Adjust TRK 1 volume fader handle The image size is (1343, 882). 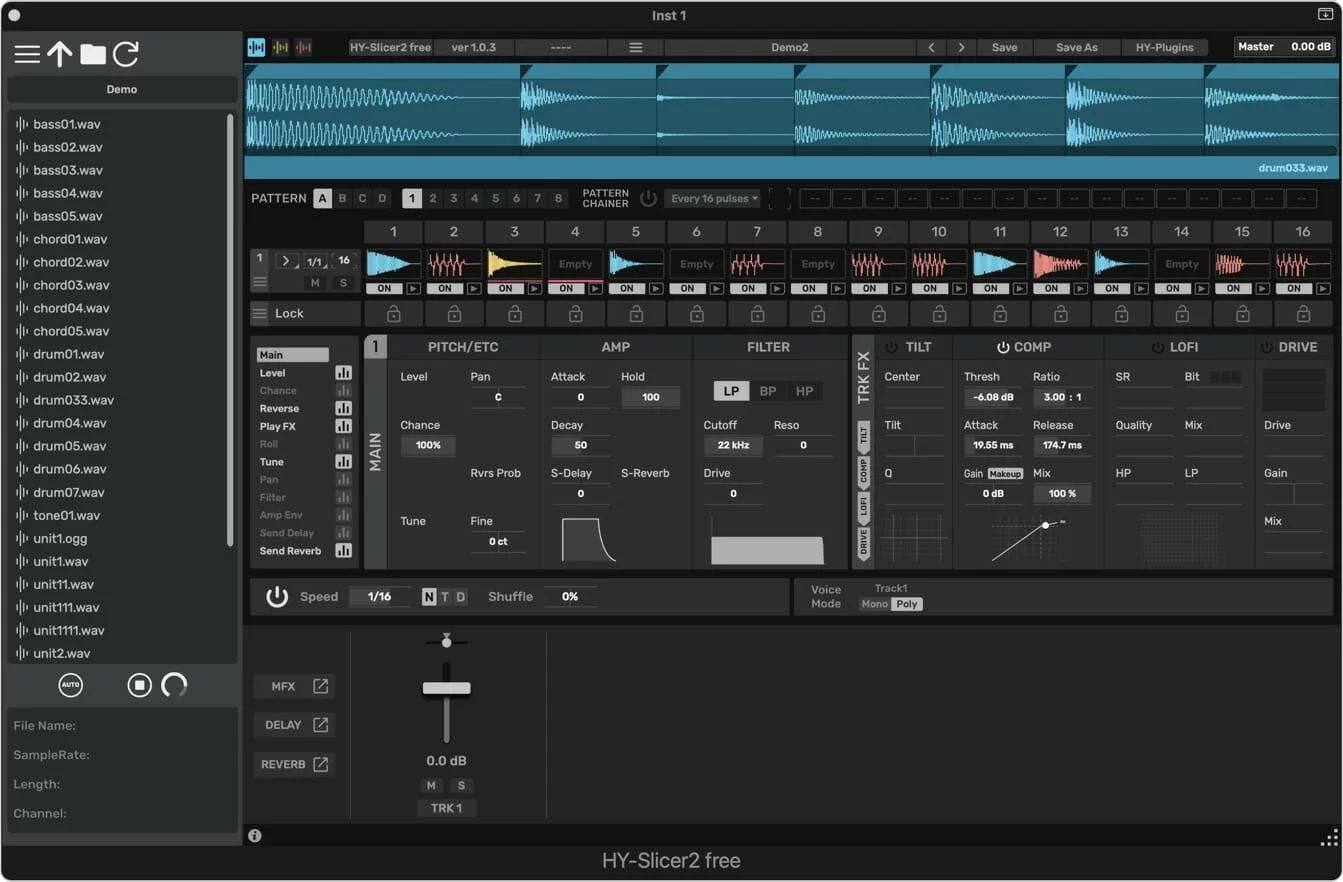(446, 688)
